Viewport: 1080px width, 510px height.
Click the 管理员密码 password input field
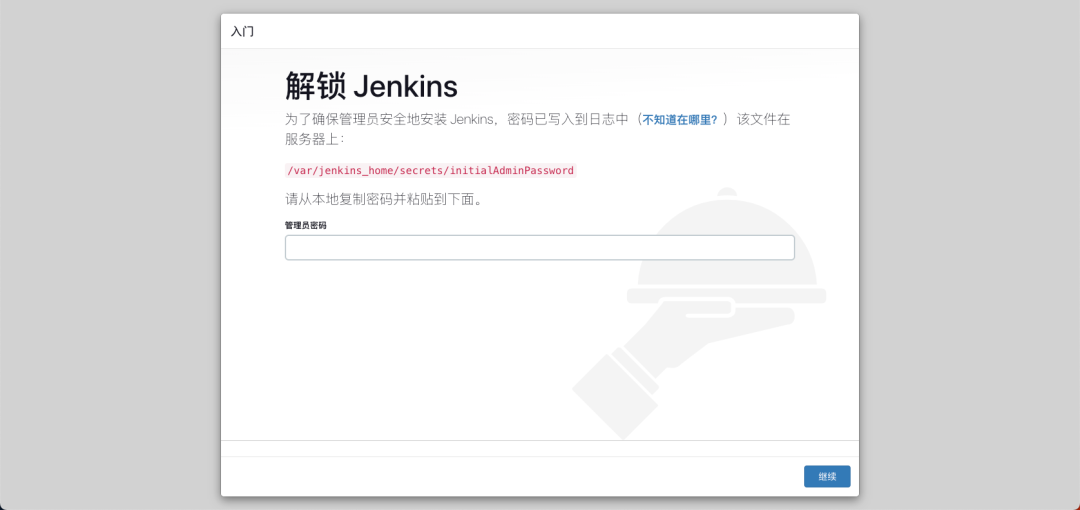[x=539, y=247]
